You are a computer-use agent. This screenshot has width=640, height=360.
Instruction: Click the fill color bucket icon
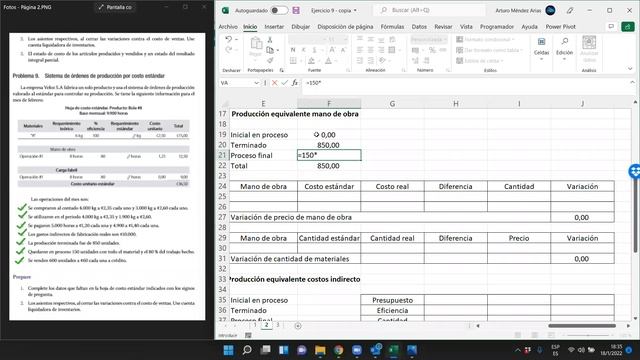[311, 60]
